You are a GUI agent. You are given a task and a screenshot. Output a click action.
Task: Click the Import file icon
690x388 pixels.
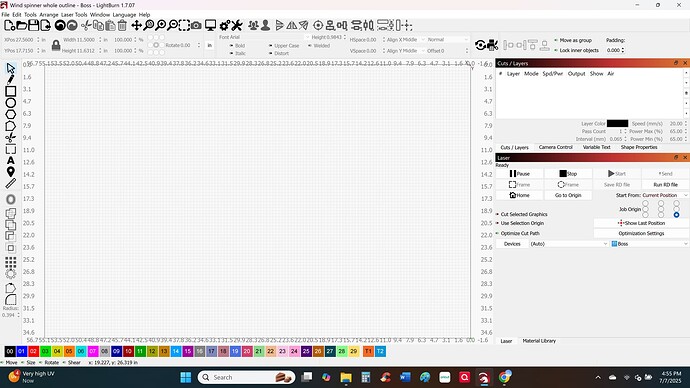point(45,26)
